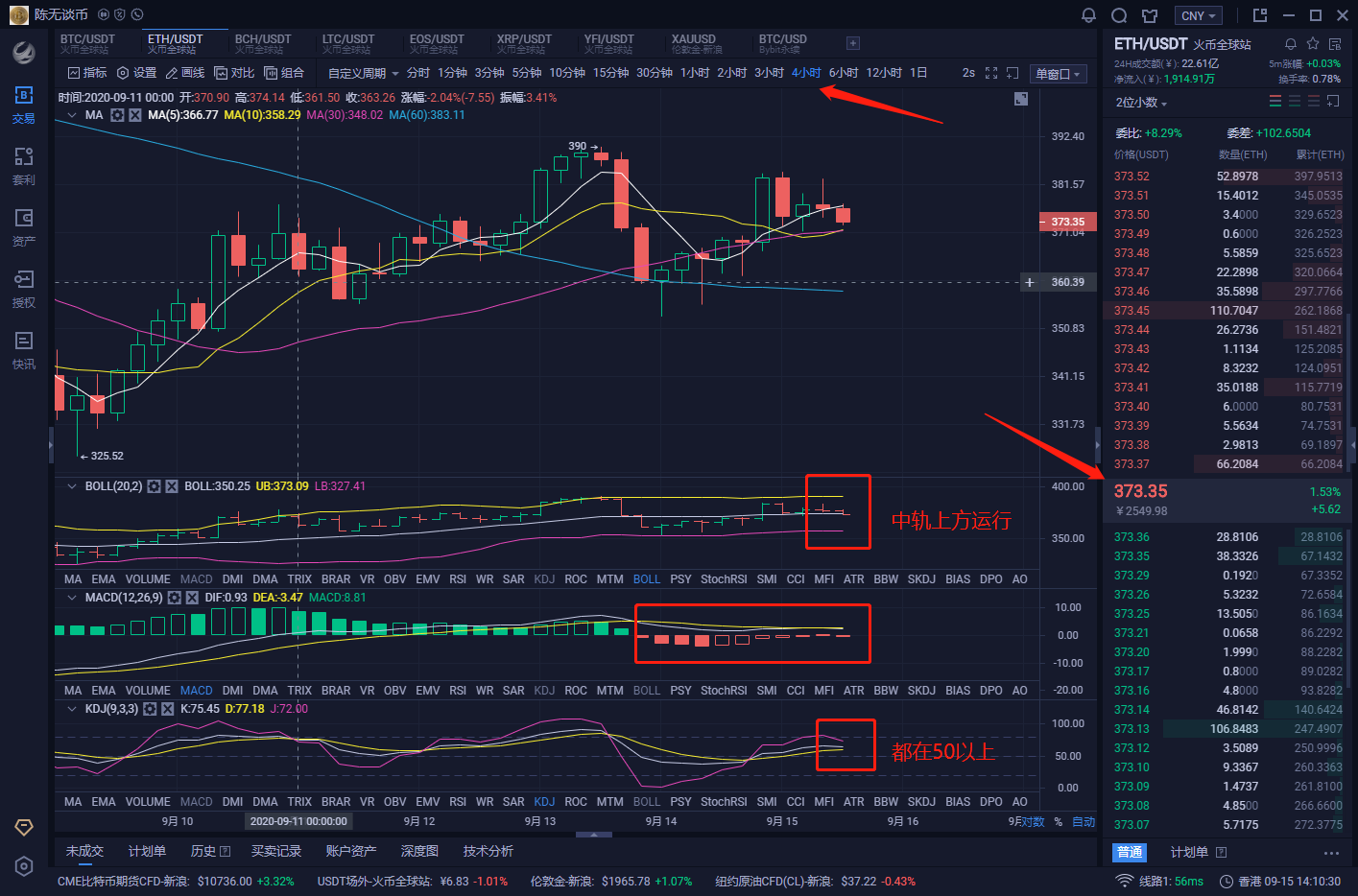This screenshot has height=896, width=1358.
Task: Open 组合 combination in the chart toolbar
Action: click(x=284, y=73)
